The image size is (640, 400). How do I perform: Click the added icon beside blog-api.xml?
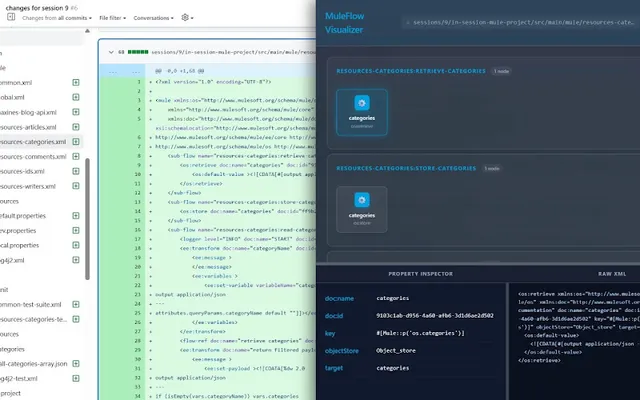click(x=76, y=112)
